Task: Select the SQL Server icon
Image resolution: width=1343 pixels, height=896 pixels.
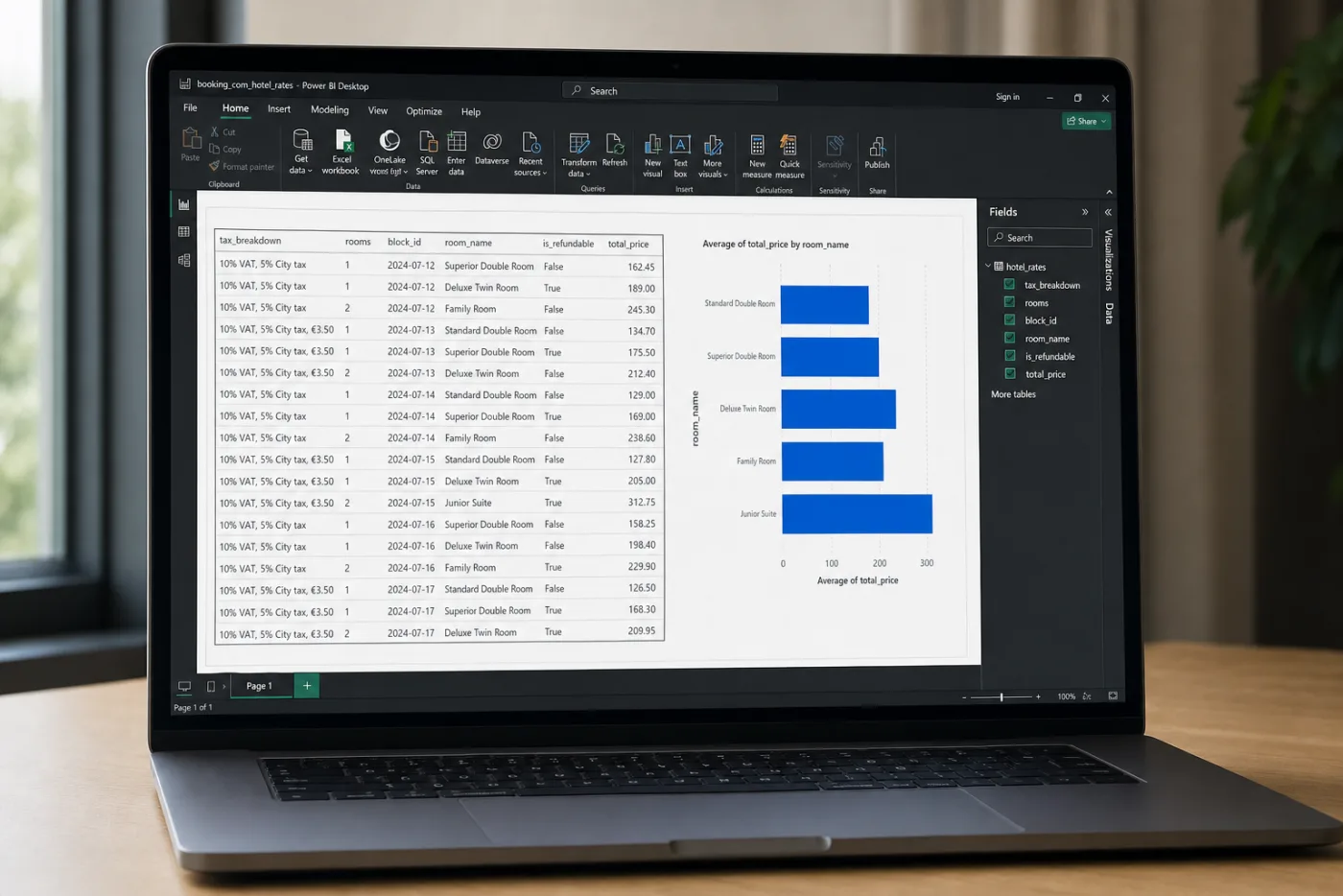Action: pyautogui.click(x=428, y=142)
